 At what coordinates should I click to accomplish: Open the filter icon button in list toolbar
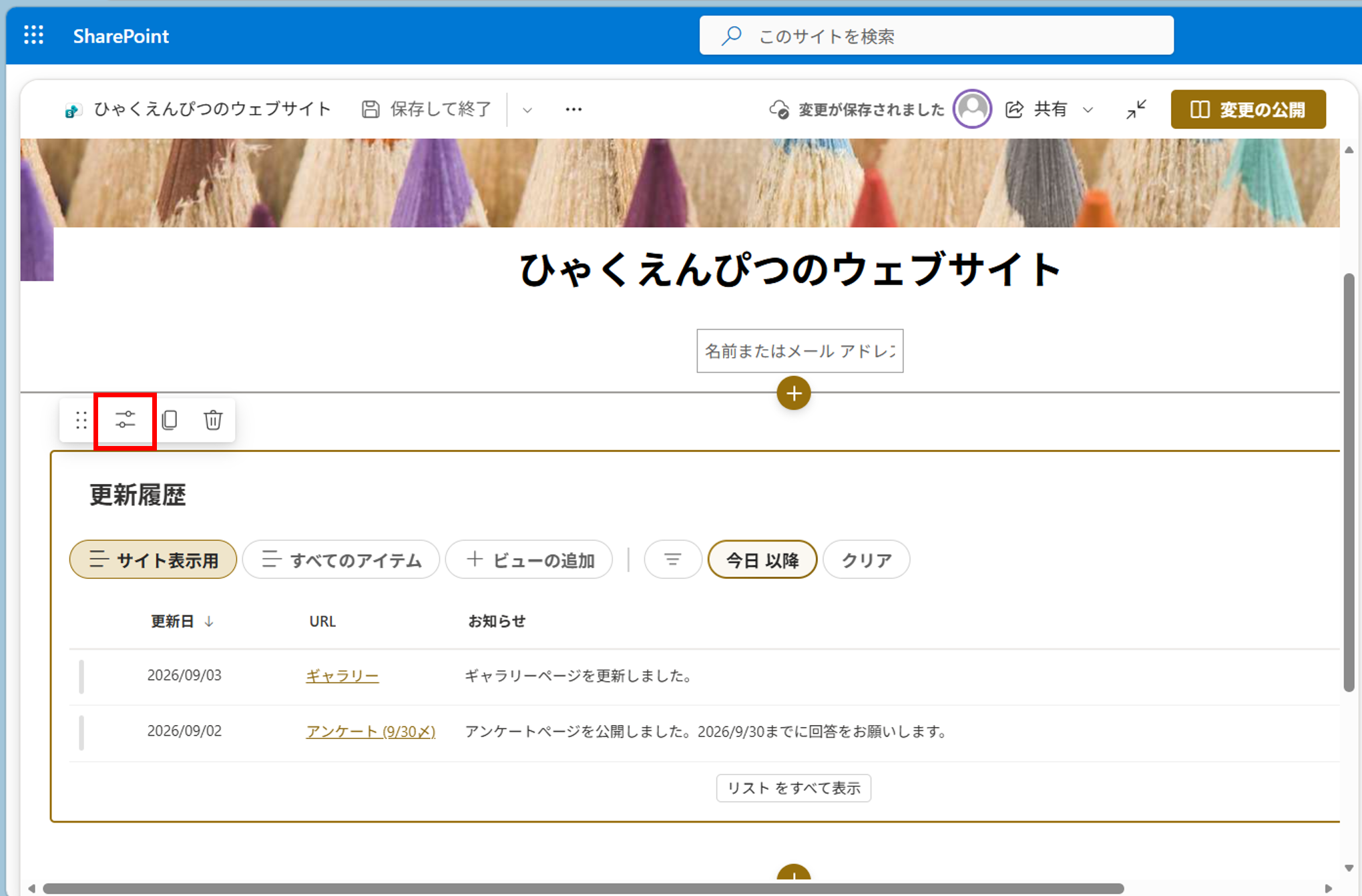(x=672, y=559)
